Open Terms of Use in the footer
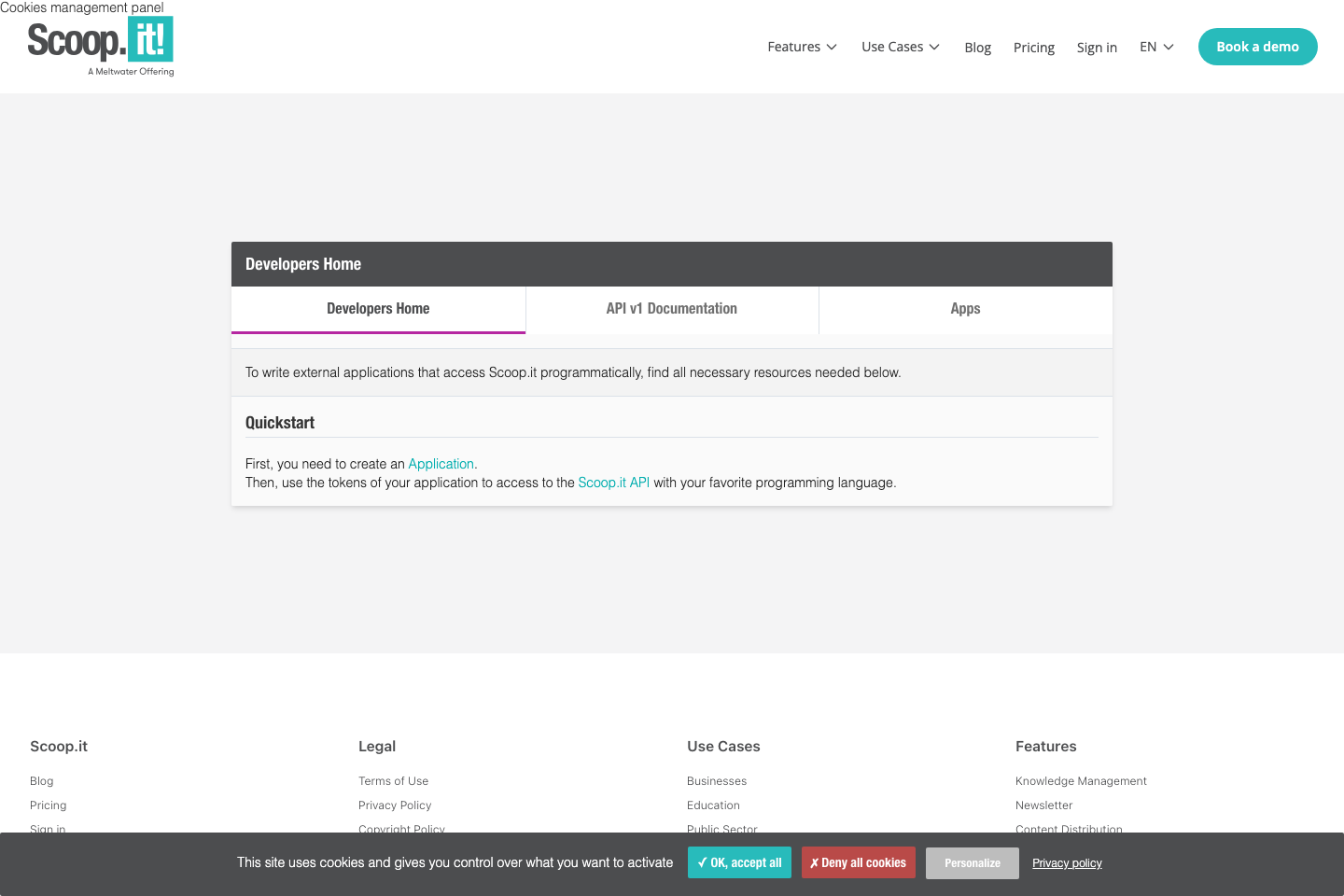Image resolution: width=1344 pixels, height=896 pixels. (x=393, y=780)
